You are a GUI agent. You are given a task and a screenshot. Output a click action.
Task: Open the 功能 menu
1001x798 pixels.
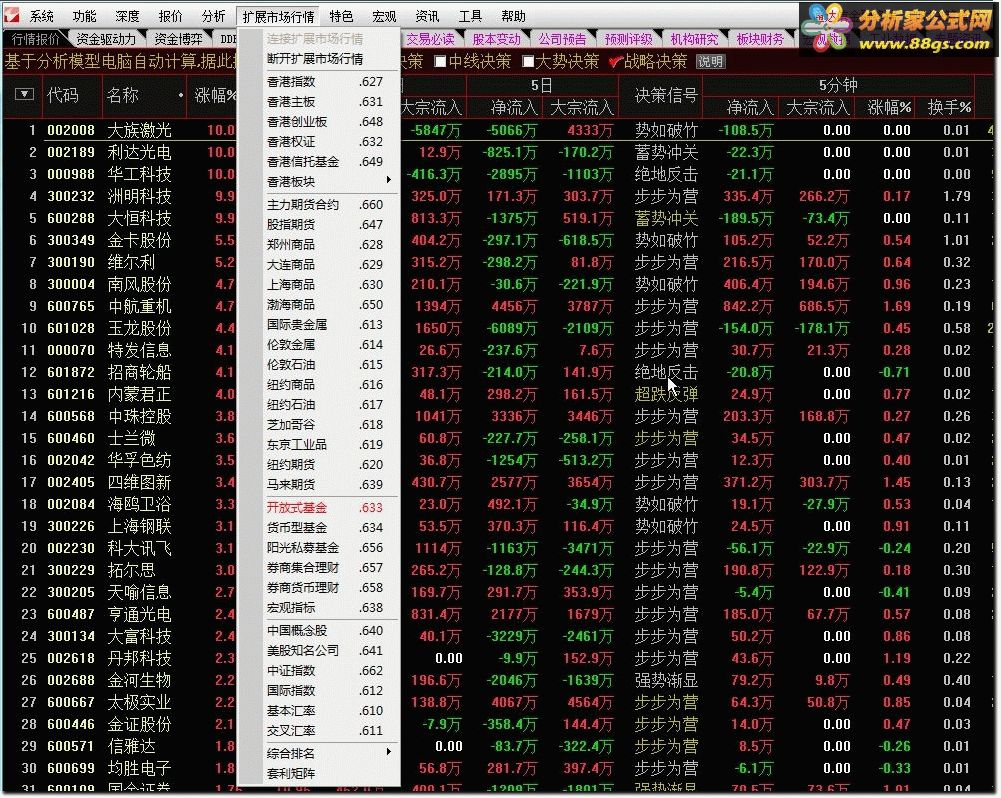(84, 16)
